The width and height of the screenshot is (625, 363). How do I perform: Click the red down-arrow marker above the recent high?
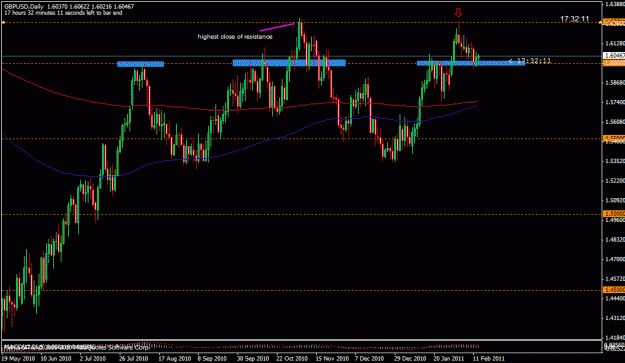coord(458,13)
